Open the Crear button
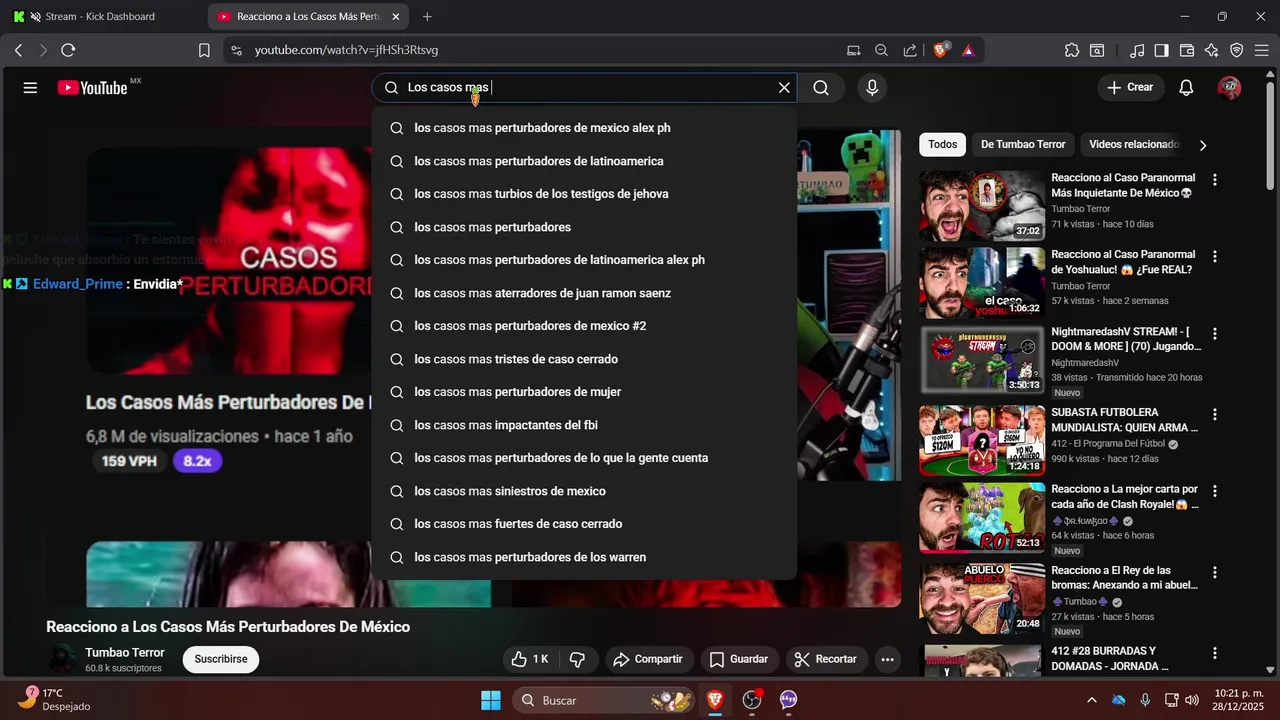This screenshot has height=720, width=1280. pyautogui.click(x=1130, y=88)
